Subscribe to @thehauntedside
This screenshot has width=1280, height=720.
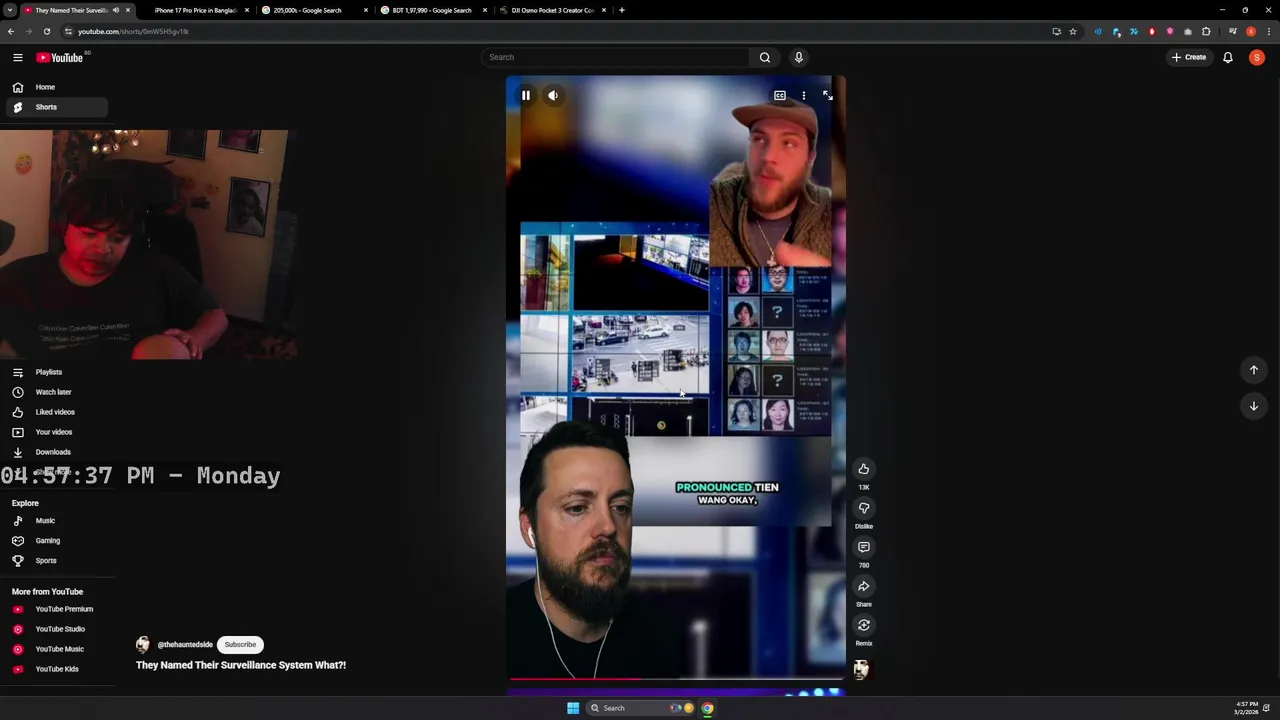(240, 645)
